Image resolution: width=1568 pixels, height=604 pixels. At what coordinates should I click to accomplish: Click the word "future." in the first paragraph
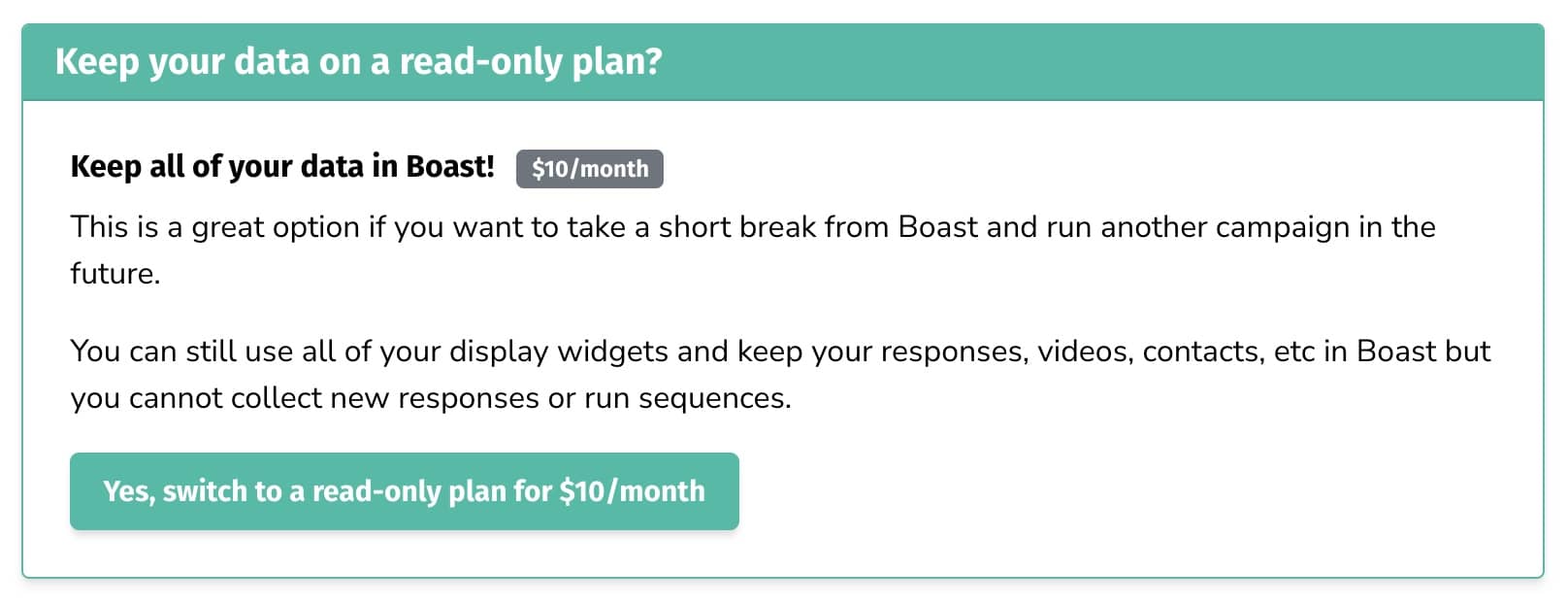tap(114, 274)
